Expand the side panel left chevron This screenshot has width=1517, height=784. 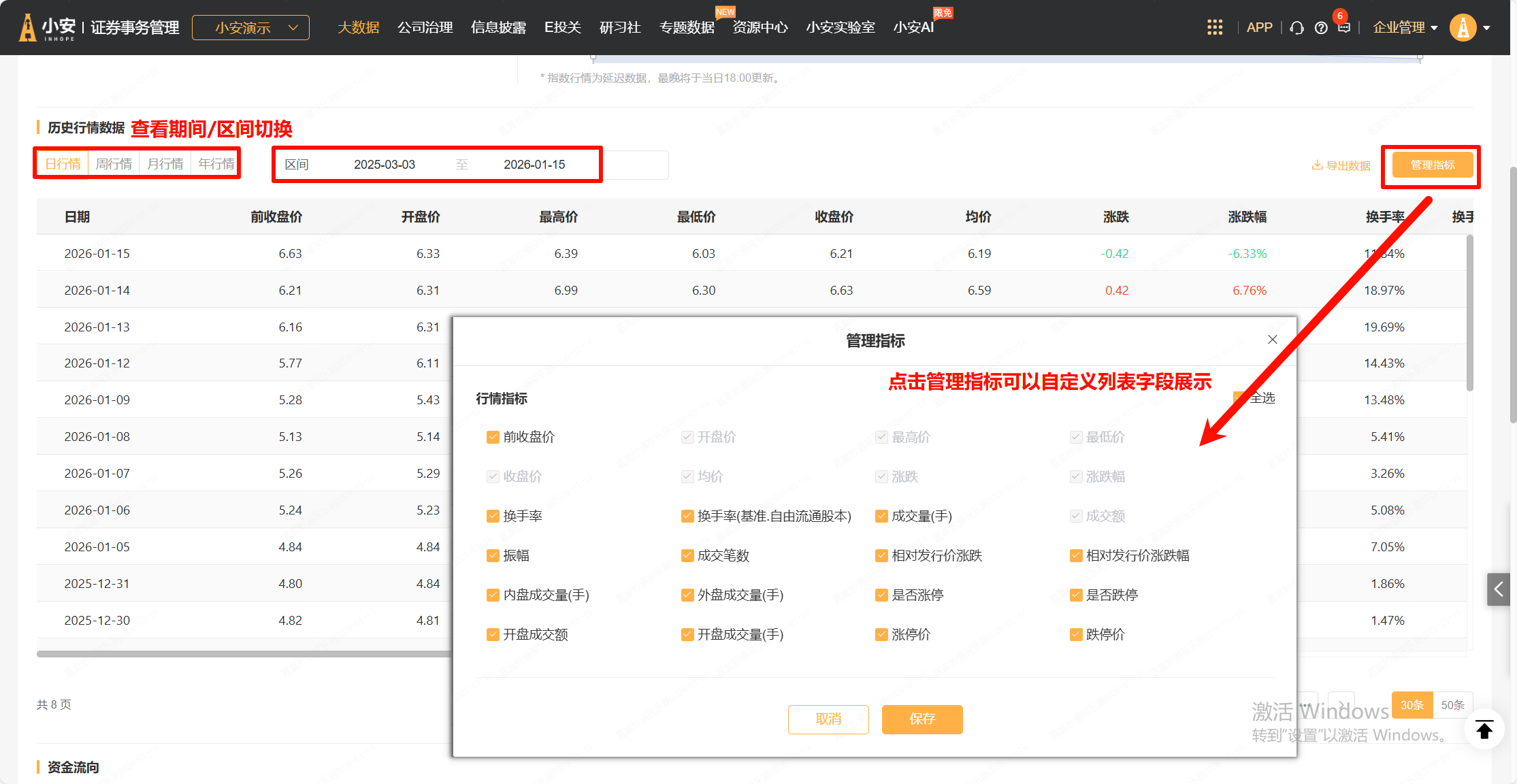point(1498,589)
